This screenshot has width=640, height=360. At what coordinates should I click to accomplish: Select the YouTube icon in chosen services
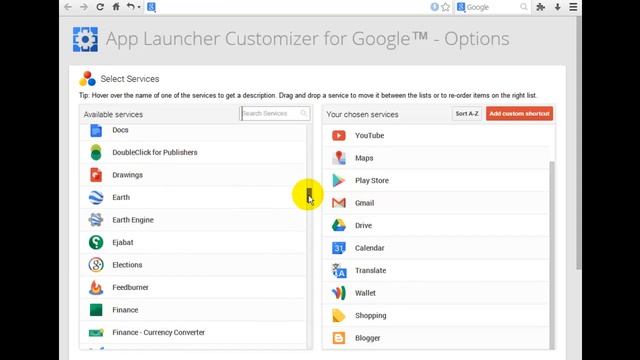[x=339, y=136]
